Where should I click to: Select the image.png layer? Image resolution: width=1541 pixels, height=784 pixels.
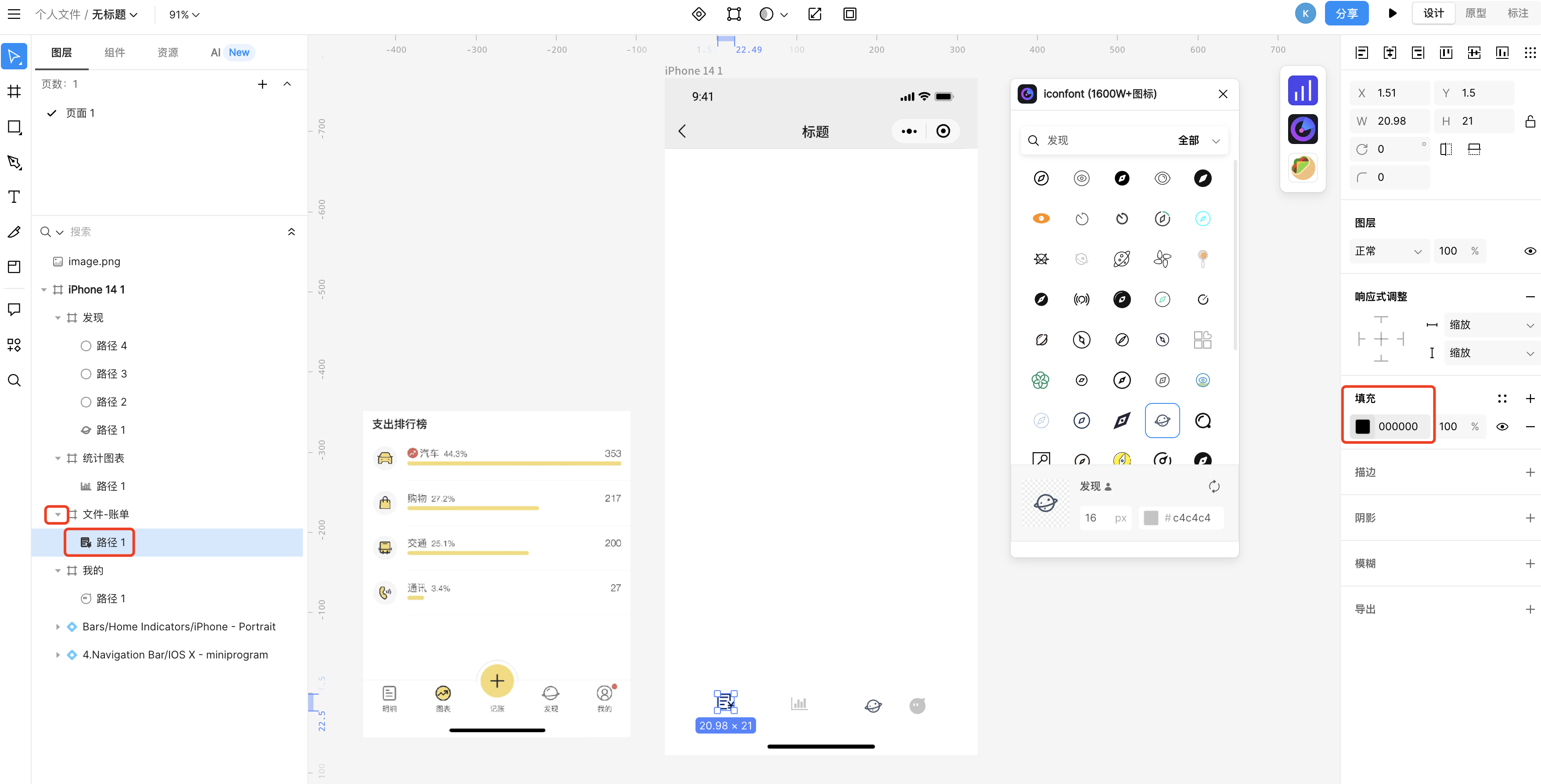[167, 262]
